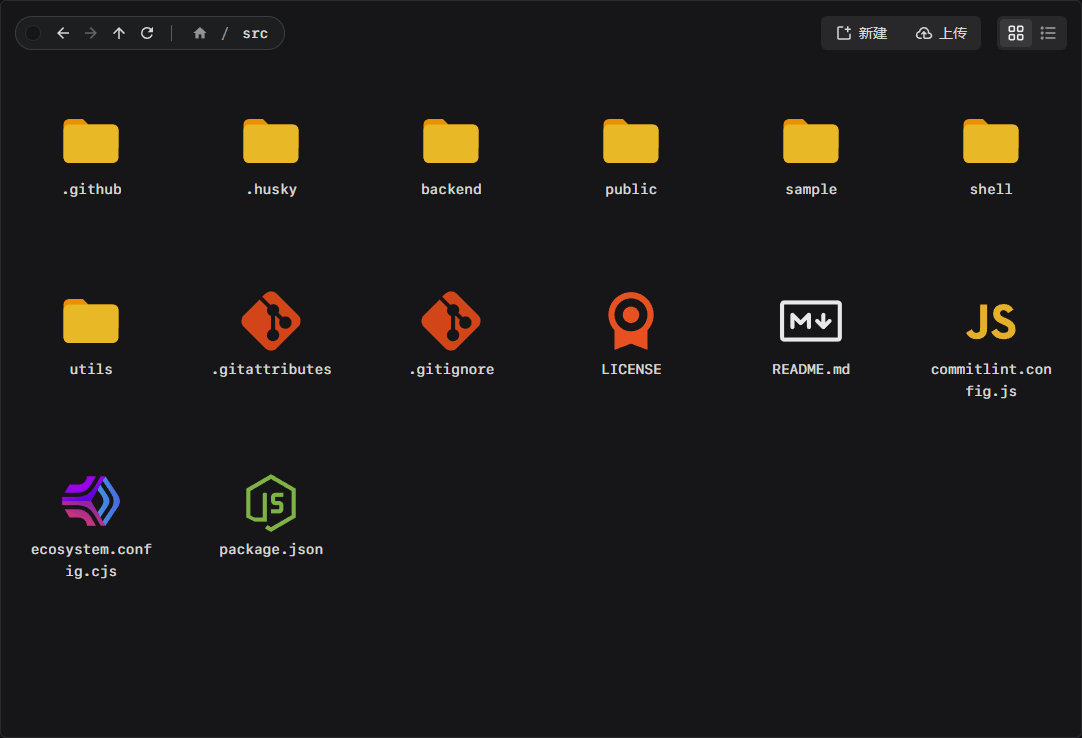Go forward using the right arrow
The width and height of the screenshot is (1082, 738).
[x=90, y=33]
